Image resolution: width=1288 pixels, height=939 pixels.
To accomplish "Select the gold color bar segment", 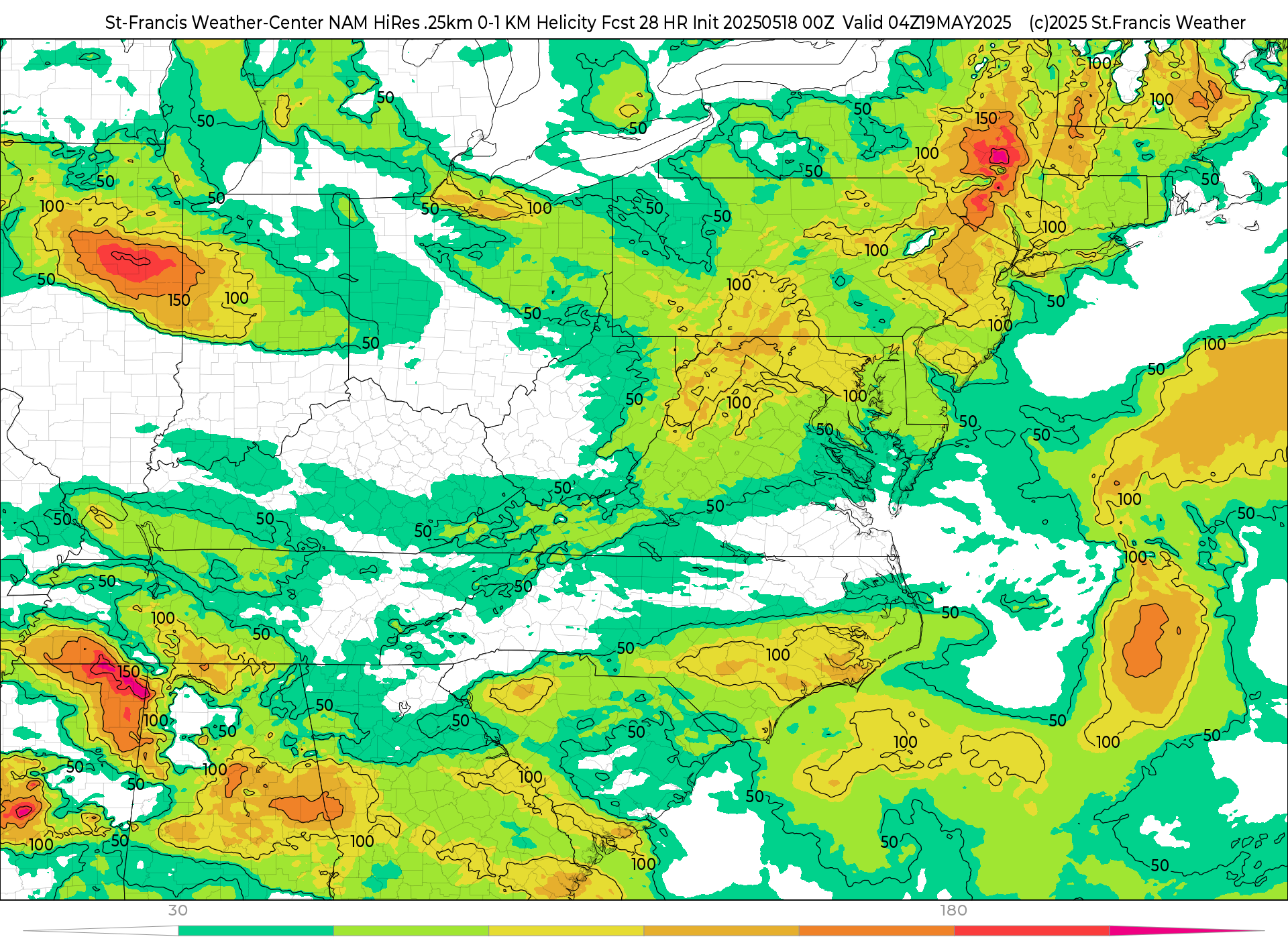I will [720, 930].
